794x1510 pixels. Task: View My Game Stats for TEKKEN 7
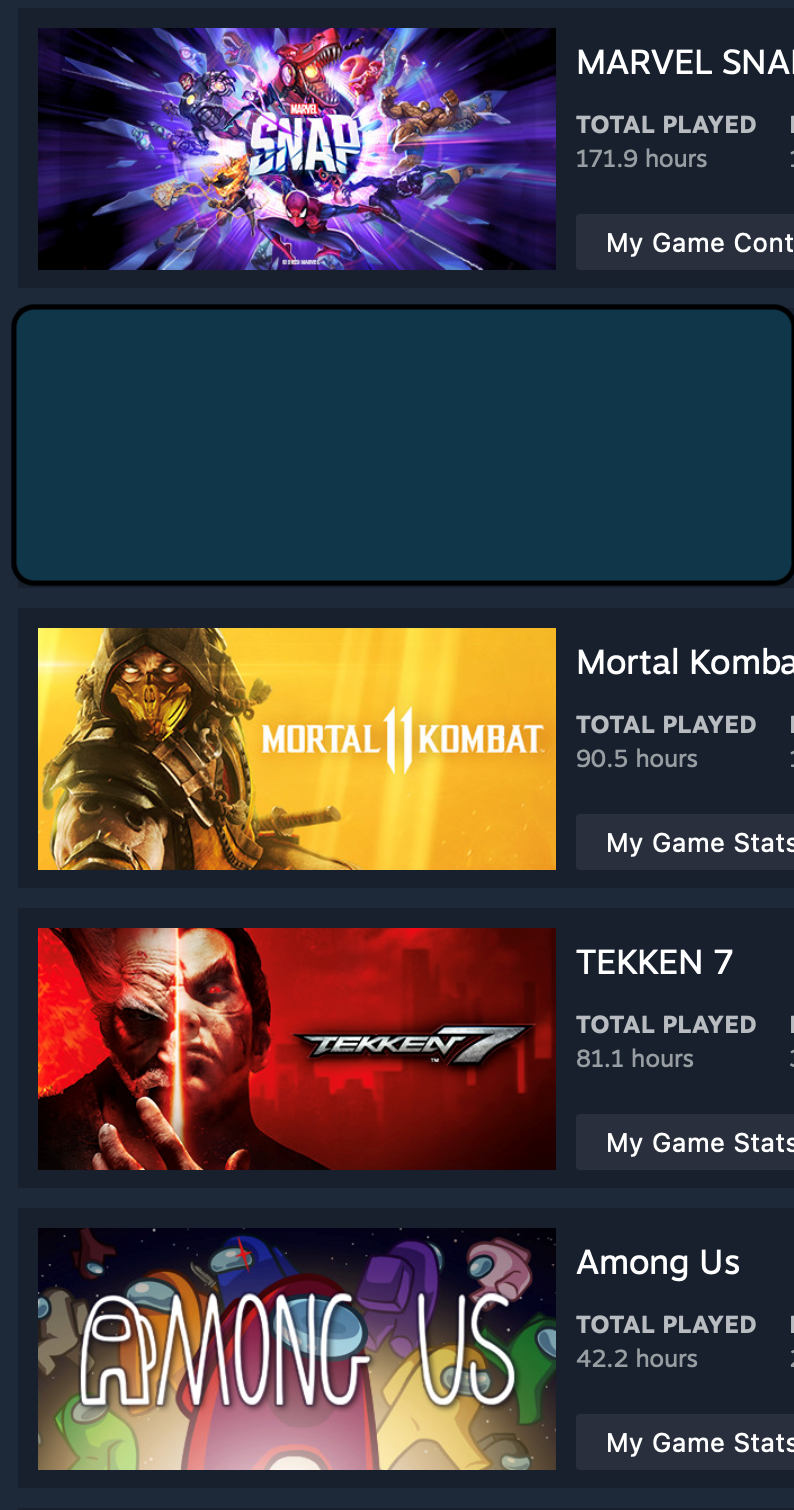point(685,1142)
